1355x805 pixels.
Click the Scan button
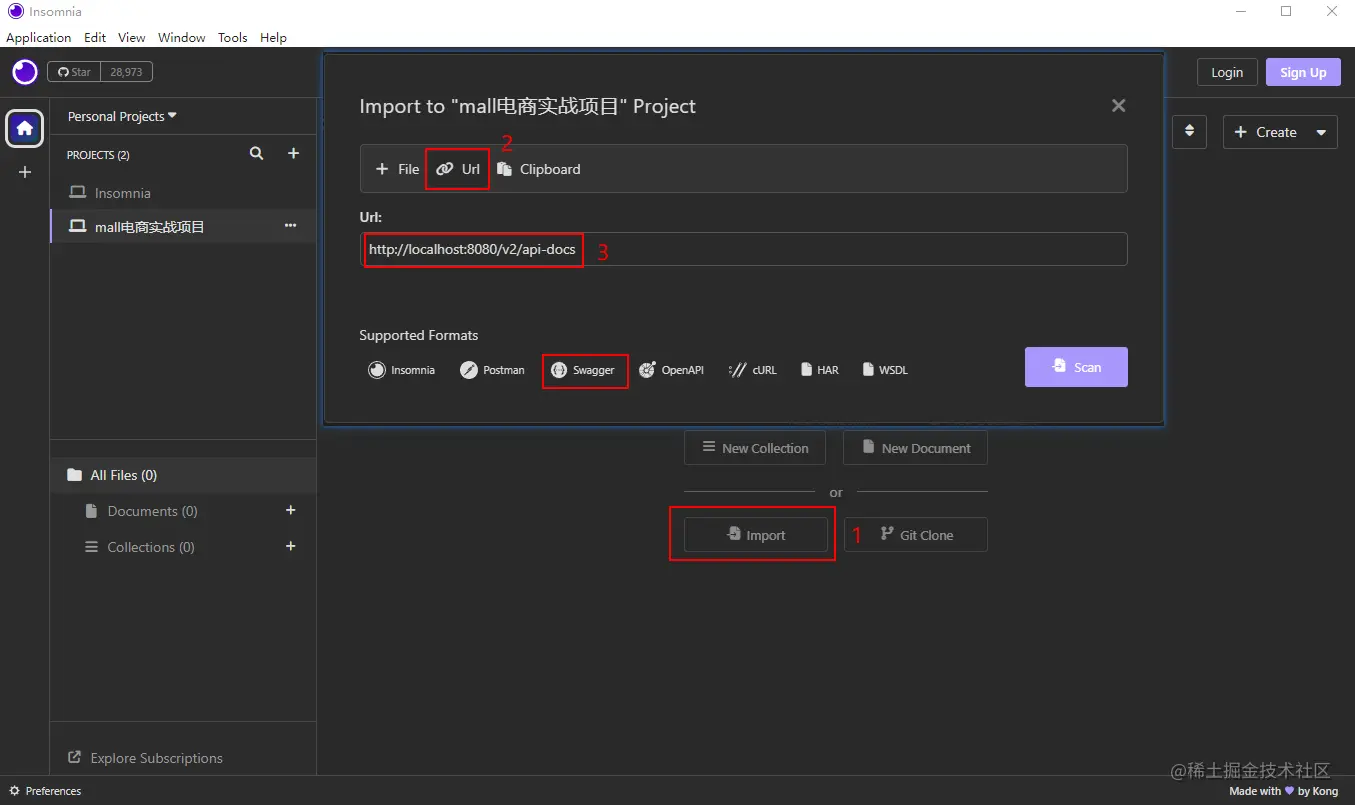1076,367
